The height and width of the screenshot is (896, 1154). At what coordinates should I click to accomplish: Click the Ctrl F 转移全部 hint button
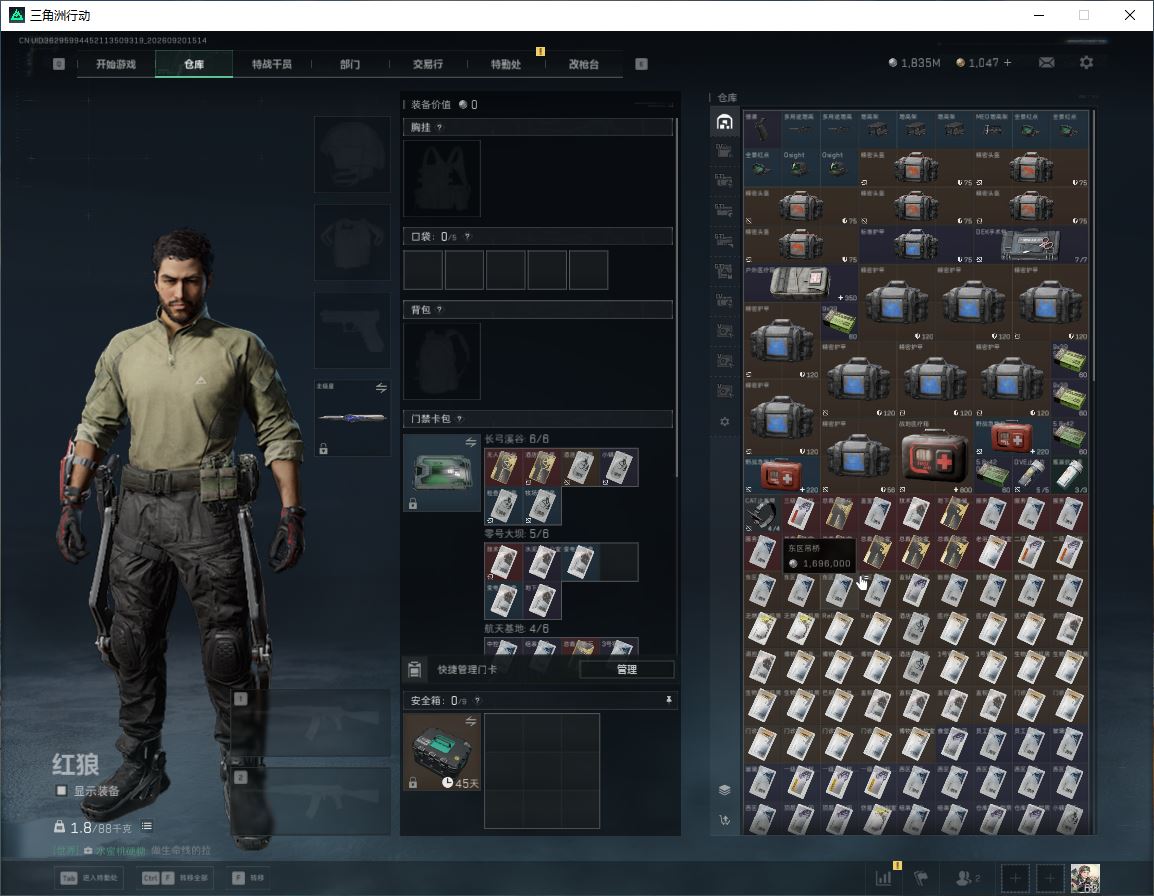[x=175, y=878]
